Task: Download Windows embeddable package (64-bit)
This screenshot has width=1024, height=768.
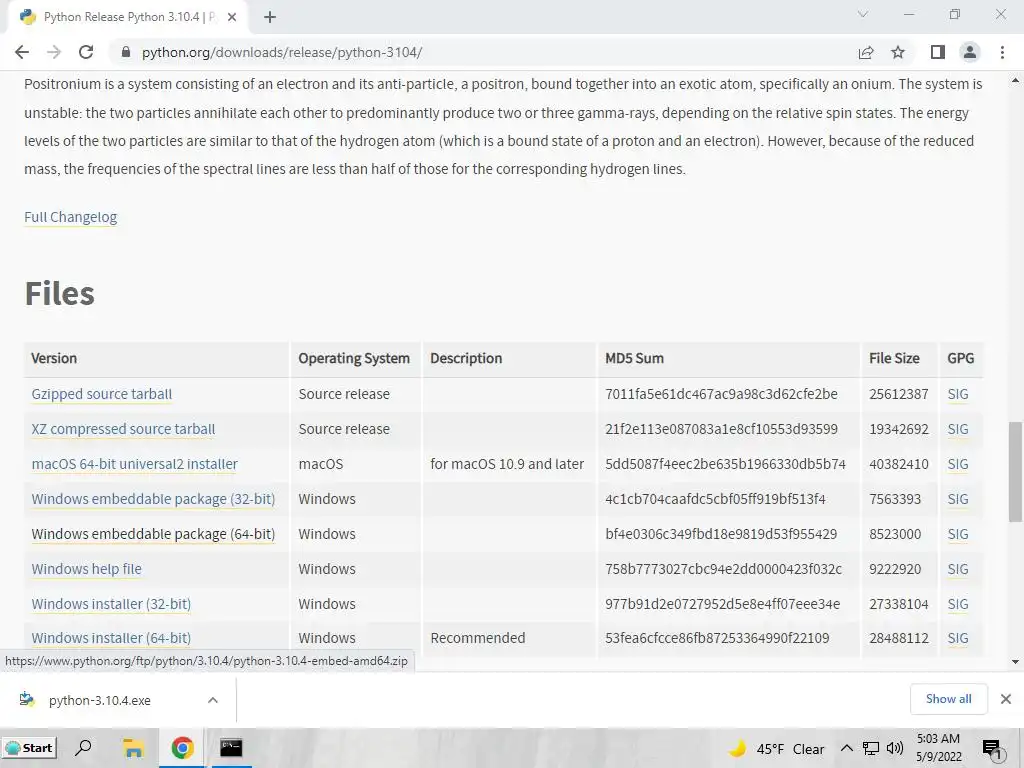Action: (x=153, y=534)
